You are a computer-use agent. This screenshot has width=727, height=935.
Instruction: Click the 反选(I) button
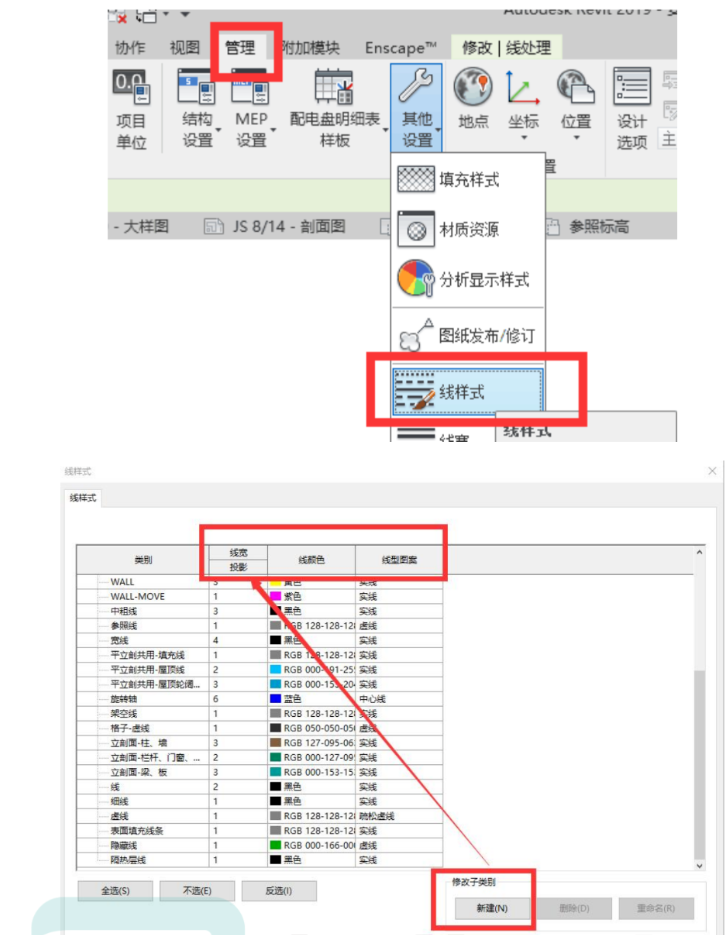(279, 890)
